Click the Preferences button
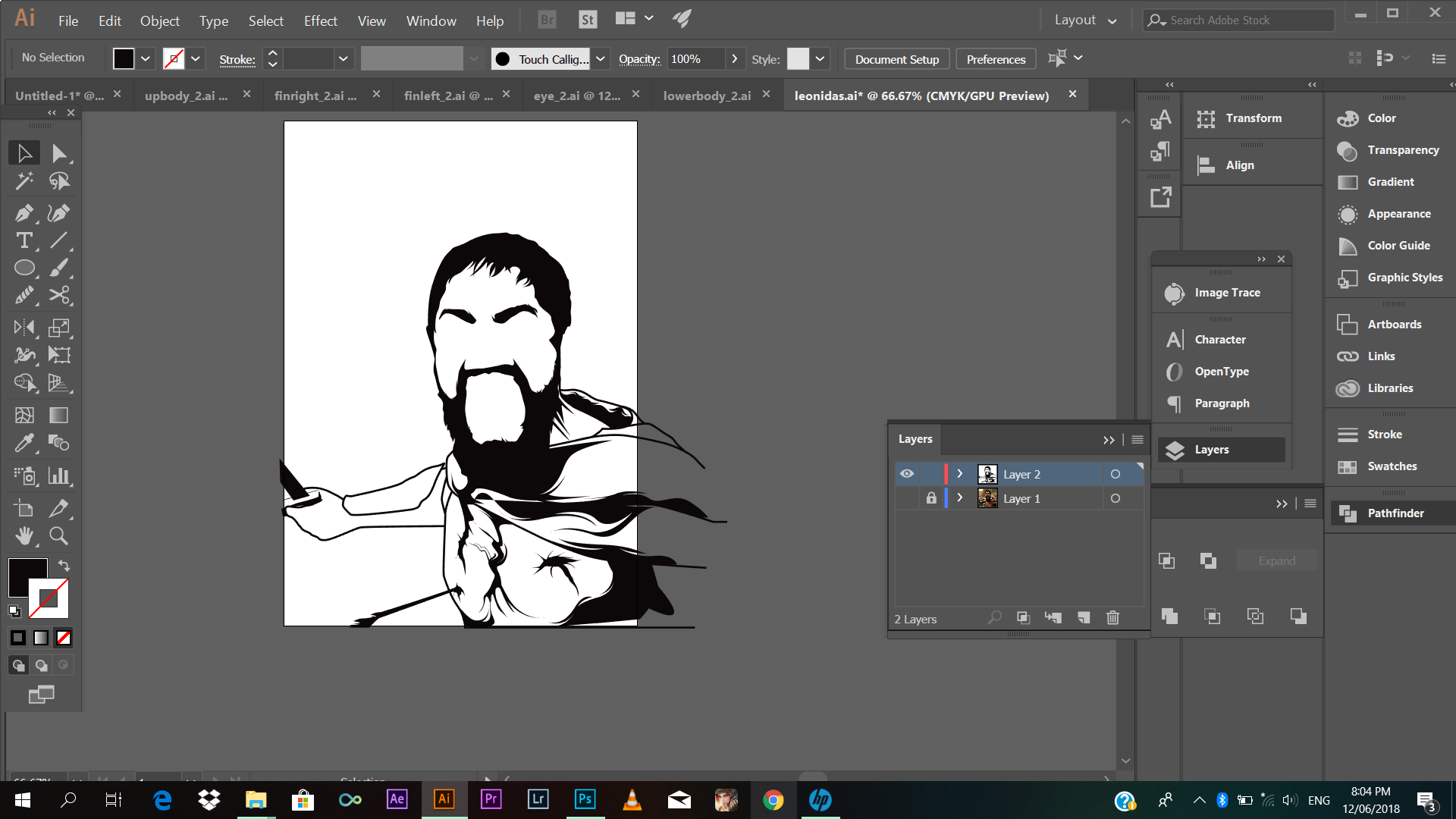1456x819 pixels. (996, 59)
